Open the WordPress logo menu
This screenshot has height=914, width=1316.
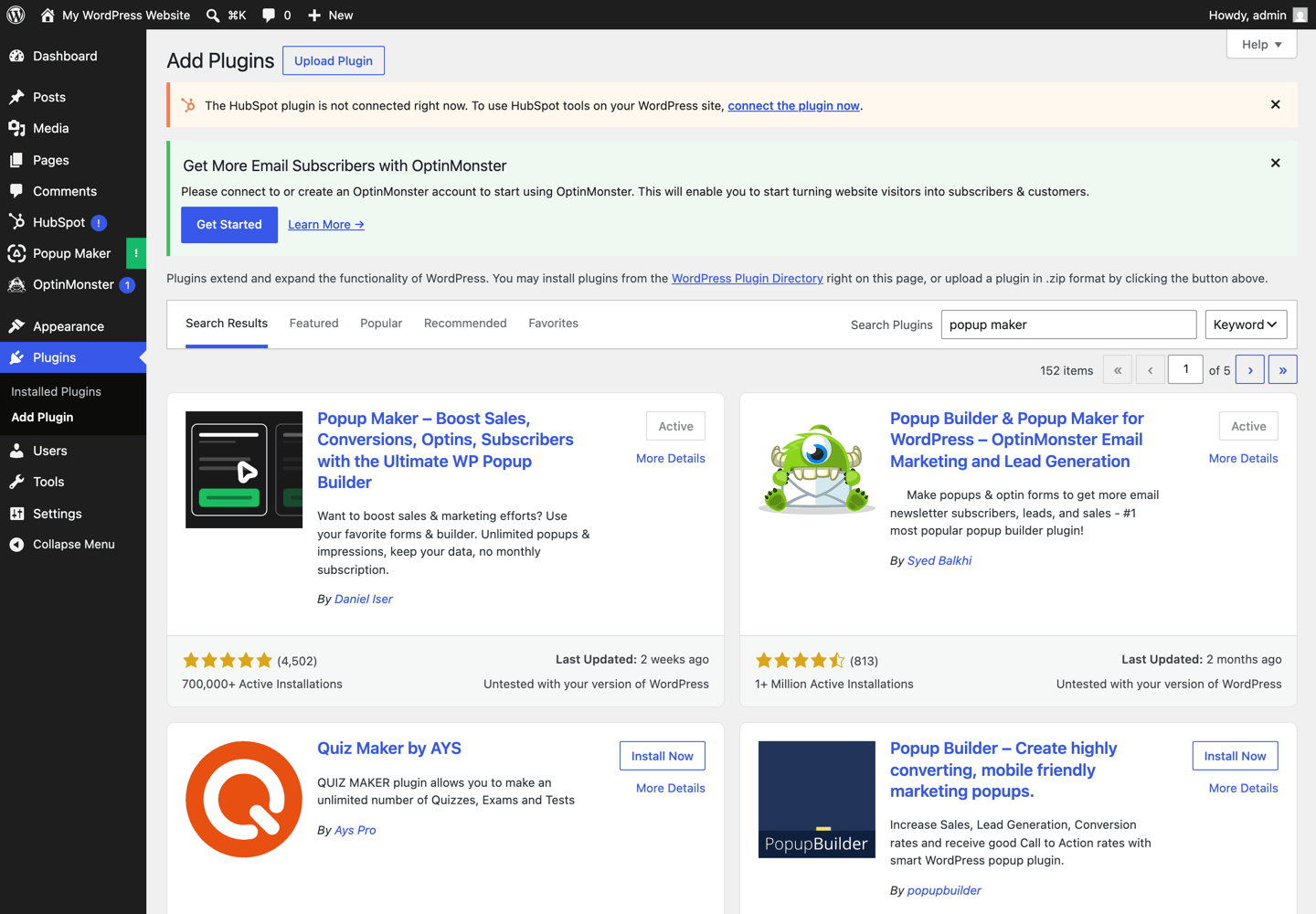click(x=16, y=15)
